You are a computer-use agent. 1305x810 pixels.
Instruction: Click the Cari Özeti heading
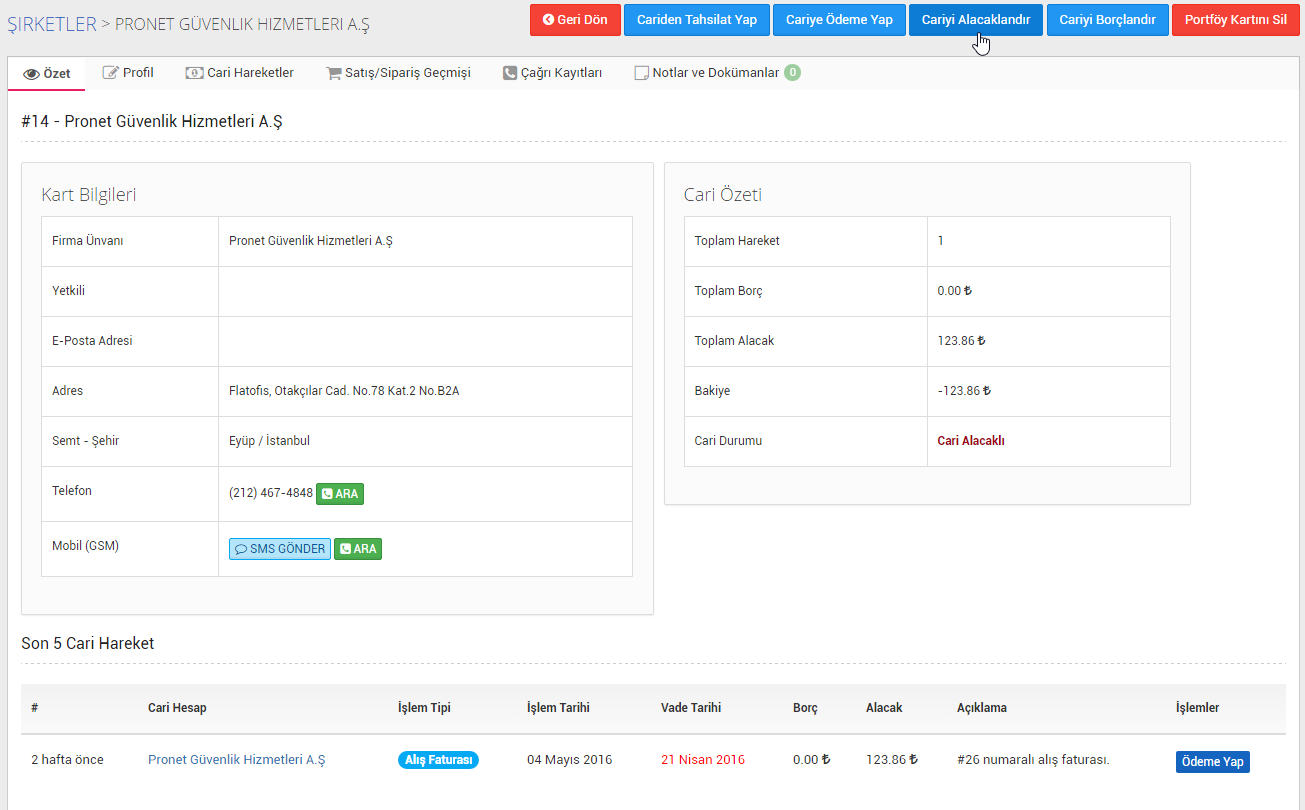(723, 195)
